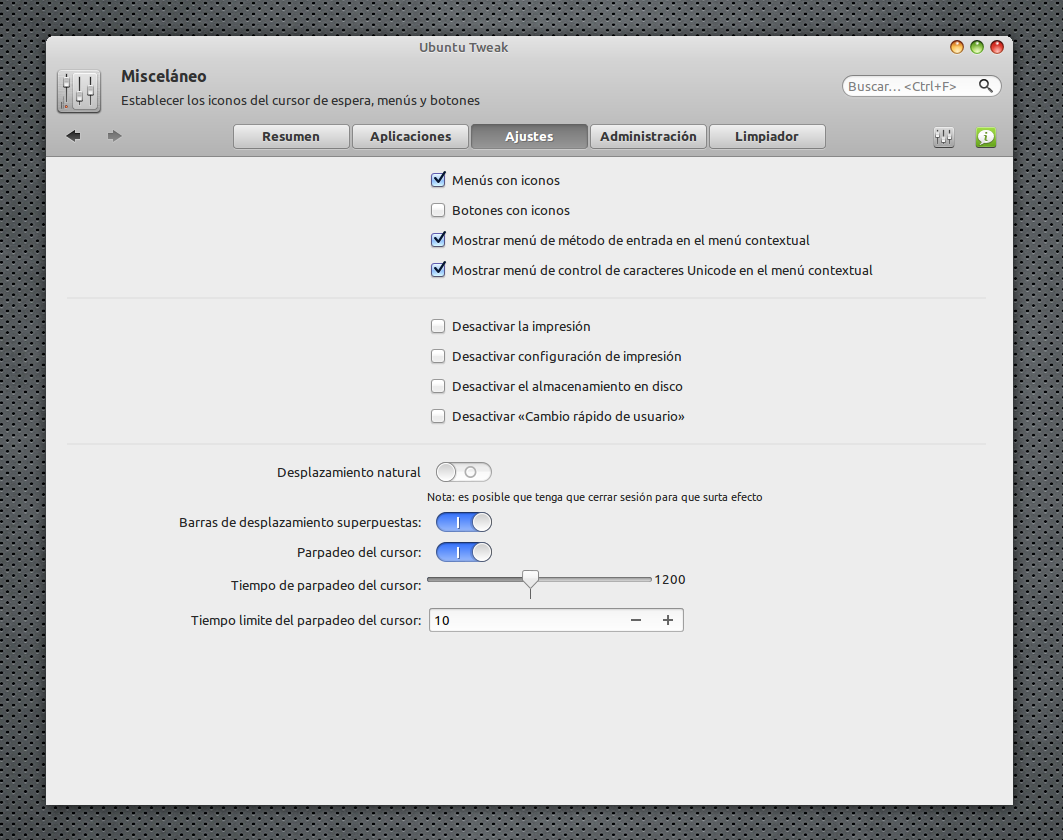Viewport: 1063px width, 840px height.
Task: Click the 1200 slider value label
Action: 670,580
